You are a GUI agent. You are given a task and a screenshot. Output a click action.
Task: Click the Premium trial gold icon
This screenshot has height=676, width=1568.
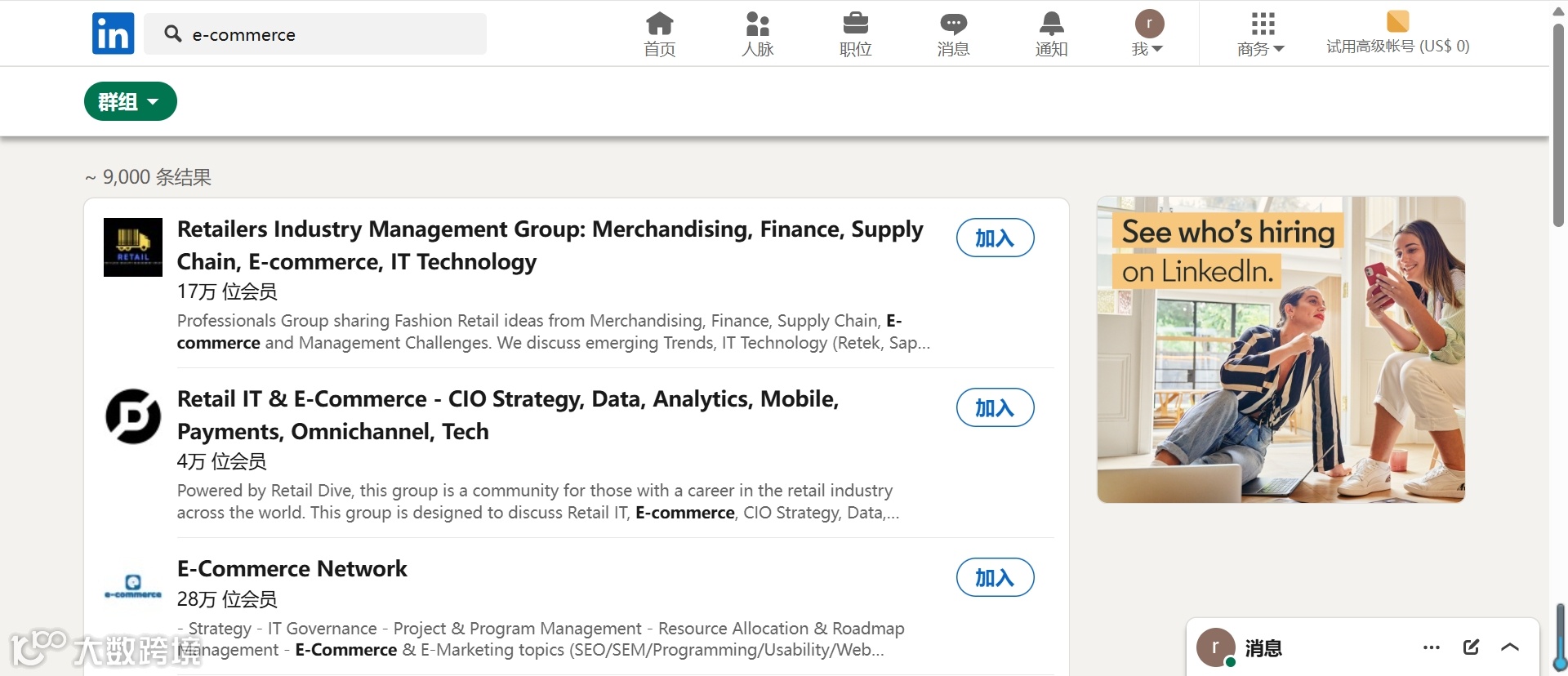coord(1397,21)
